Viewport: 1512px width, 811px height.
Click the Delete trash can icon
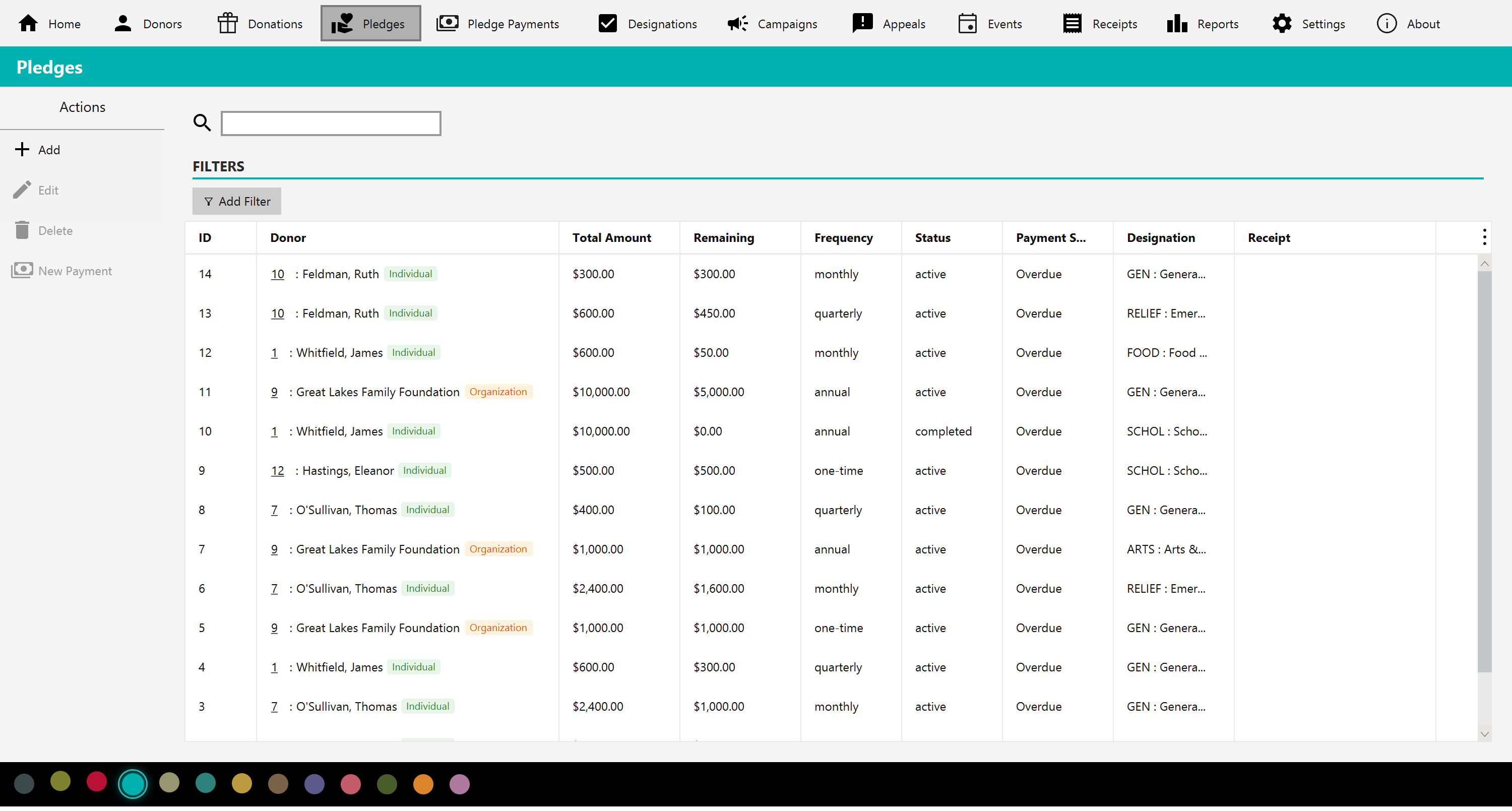(22, 231)
